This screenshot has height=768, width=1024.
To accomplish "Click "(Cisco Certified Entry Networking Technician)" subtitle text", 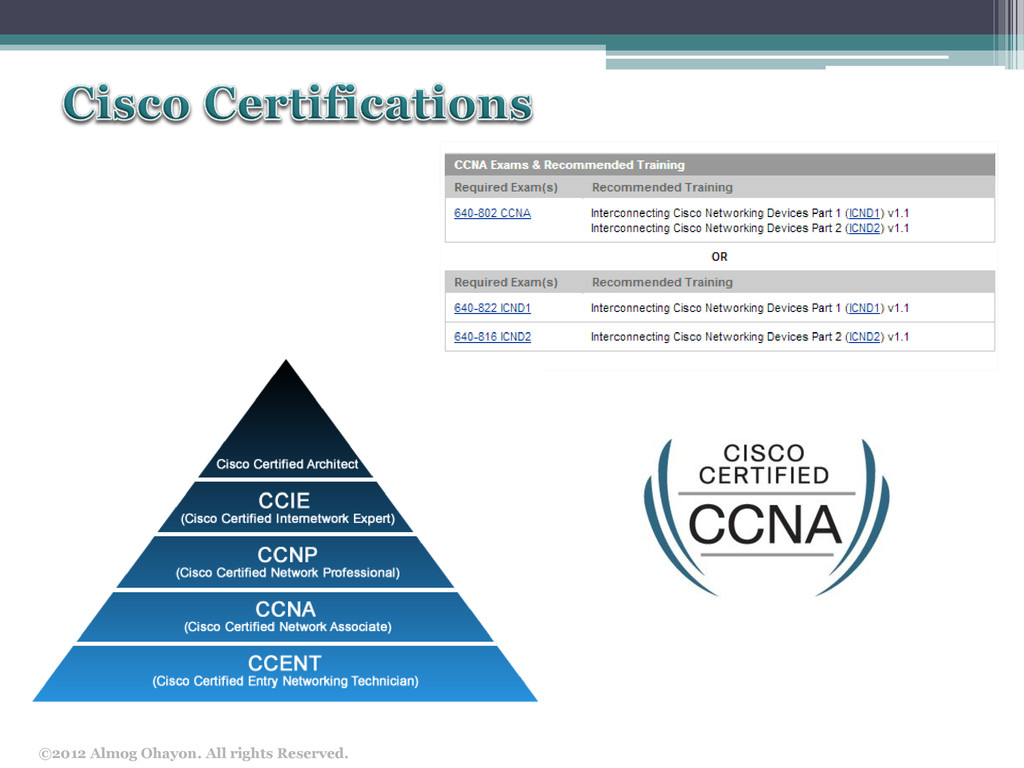I will pyautogui.click(x=285, y=681).
